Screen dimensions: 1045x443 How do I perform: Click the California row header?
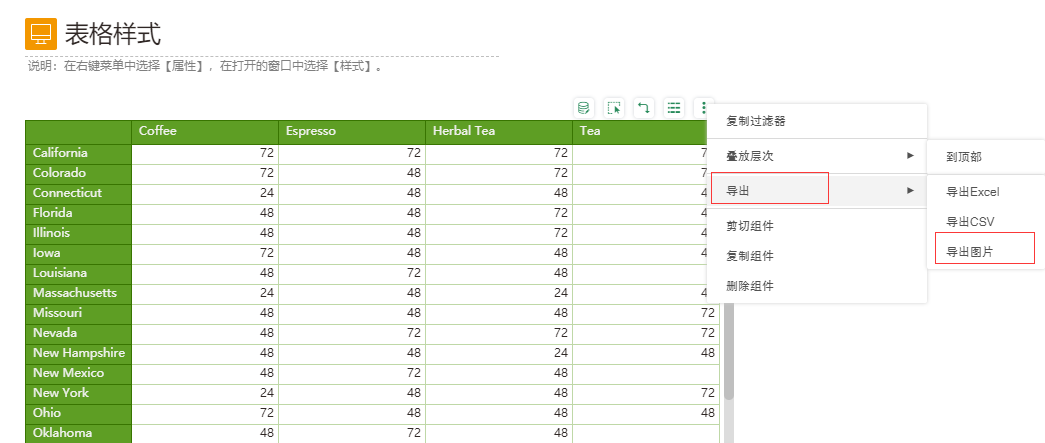pos(60,153)
